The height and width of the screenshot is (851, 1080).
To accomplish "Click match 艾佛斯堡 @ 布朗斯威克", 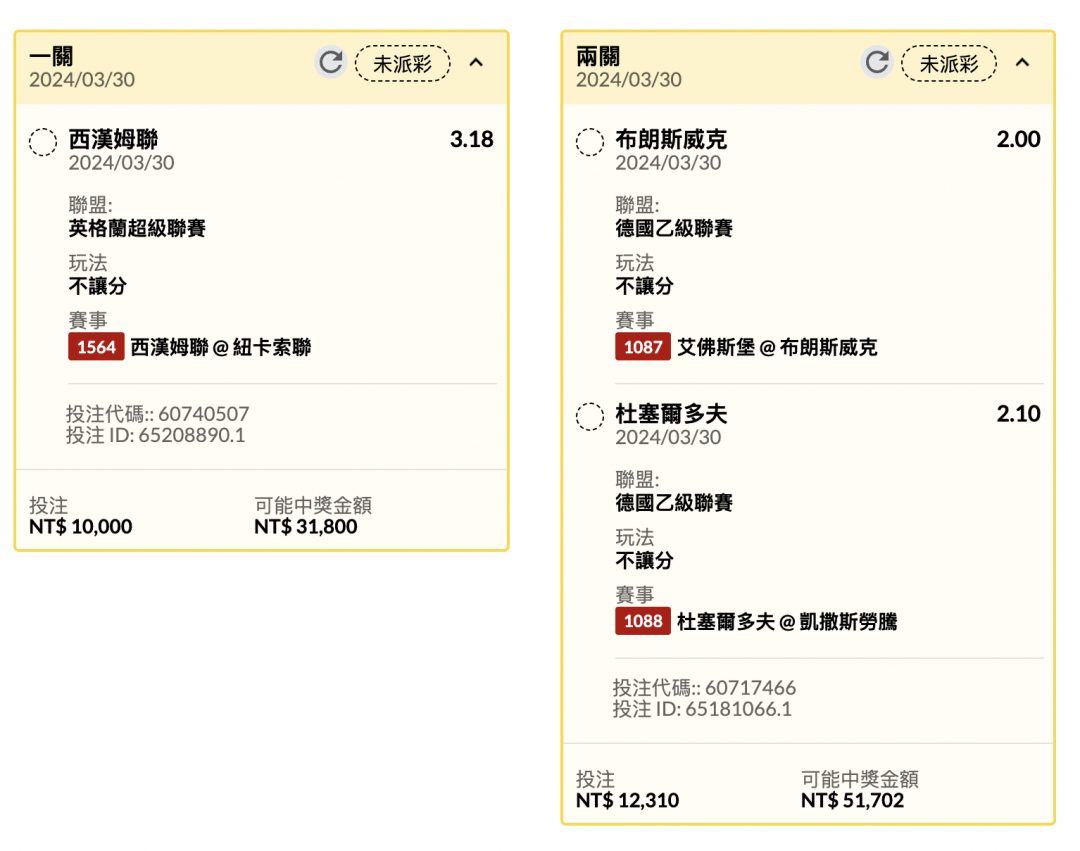I will tap(778, 347).
